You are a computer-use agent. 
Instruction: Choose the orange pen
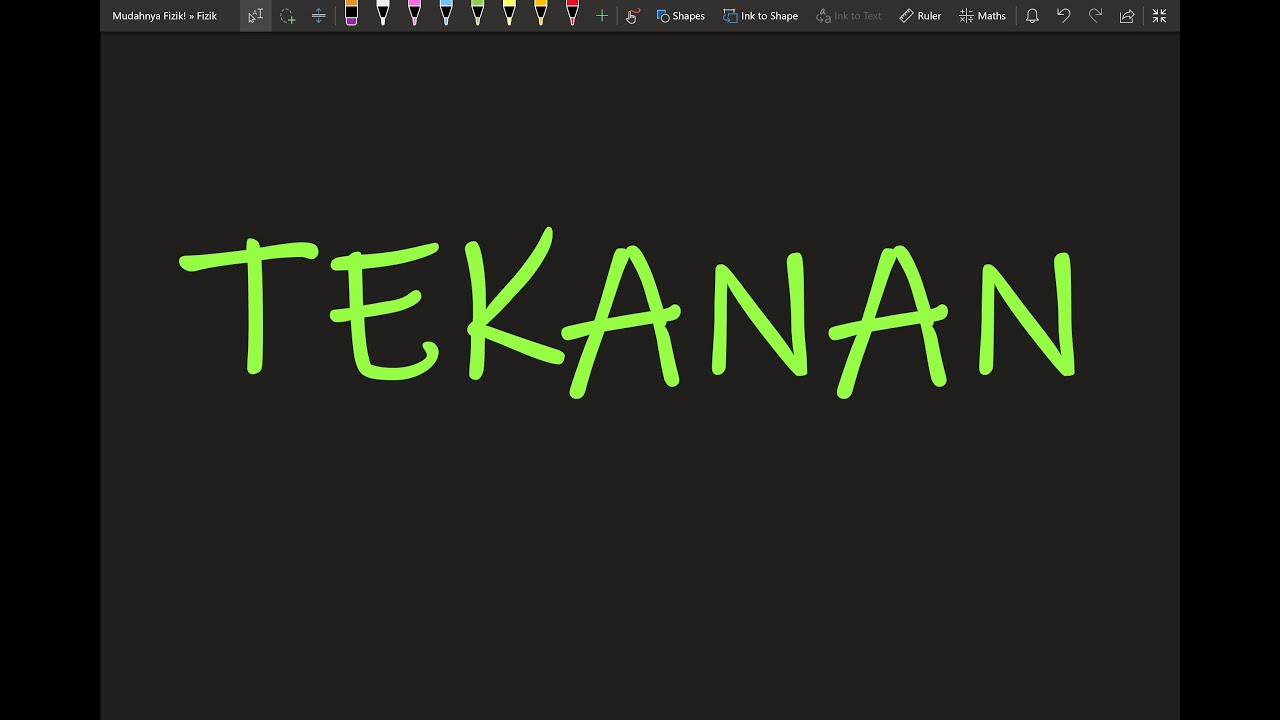[x=541, y=14]
